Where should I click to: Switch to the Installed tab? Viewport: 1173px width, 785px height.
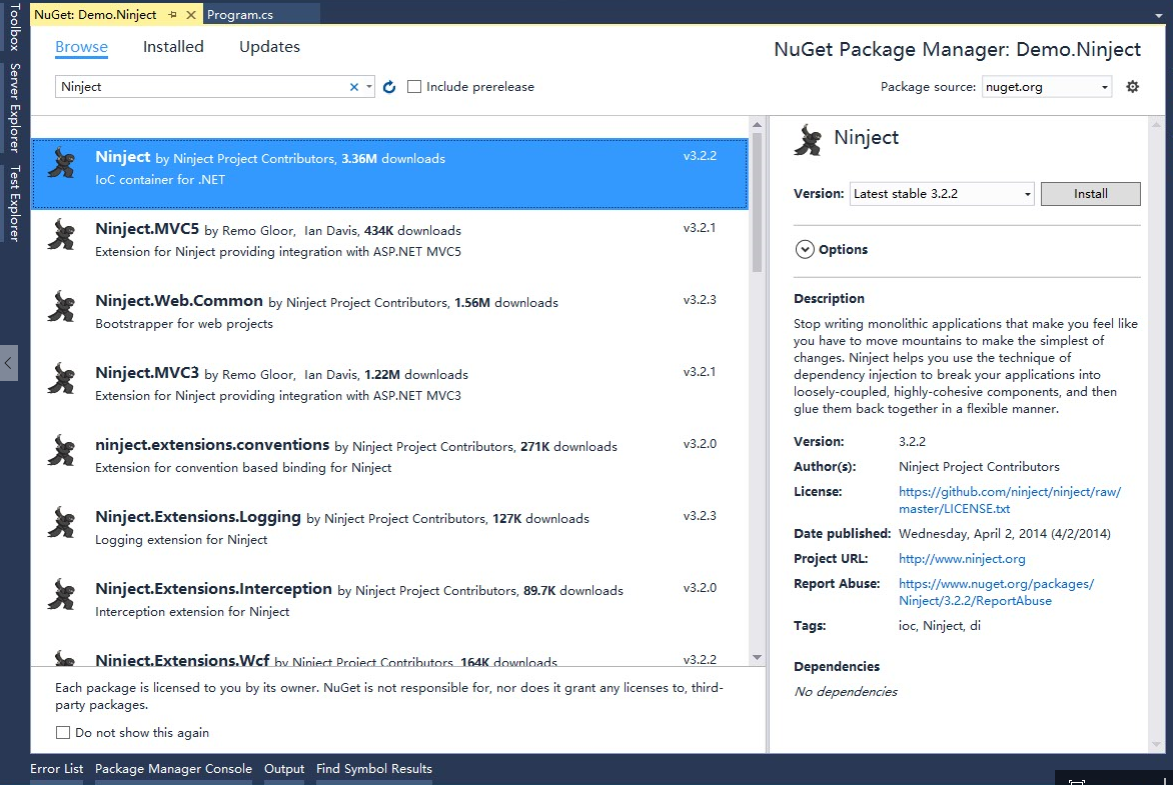[x=173, y=46]
